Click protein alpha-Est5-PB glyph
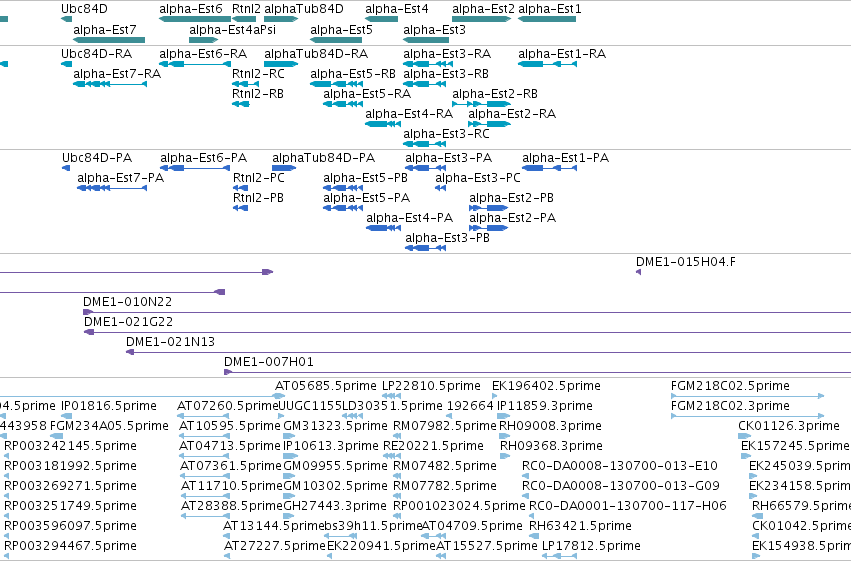 pos(343,188)
